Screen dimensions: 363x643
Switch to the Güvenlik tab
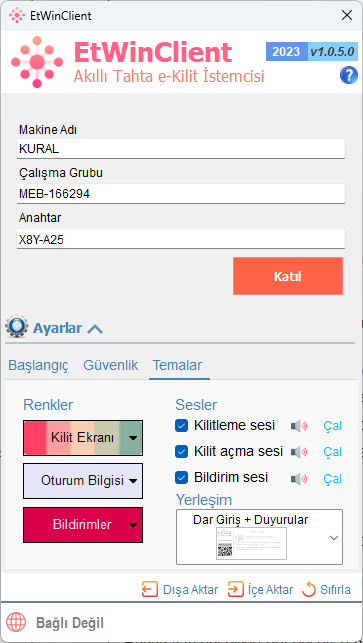pyautogui.click(x=111, y=365)
